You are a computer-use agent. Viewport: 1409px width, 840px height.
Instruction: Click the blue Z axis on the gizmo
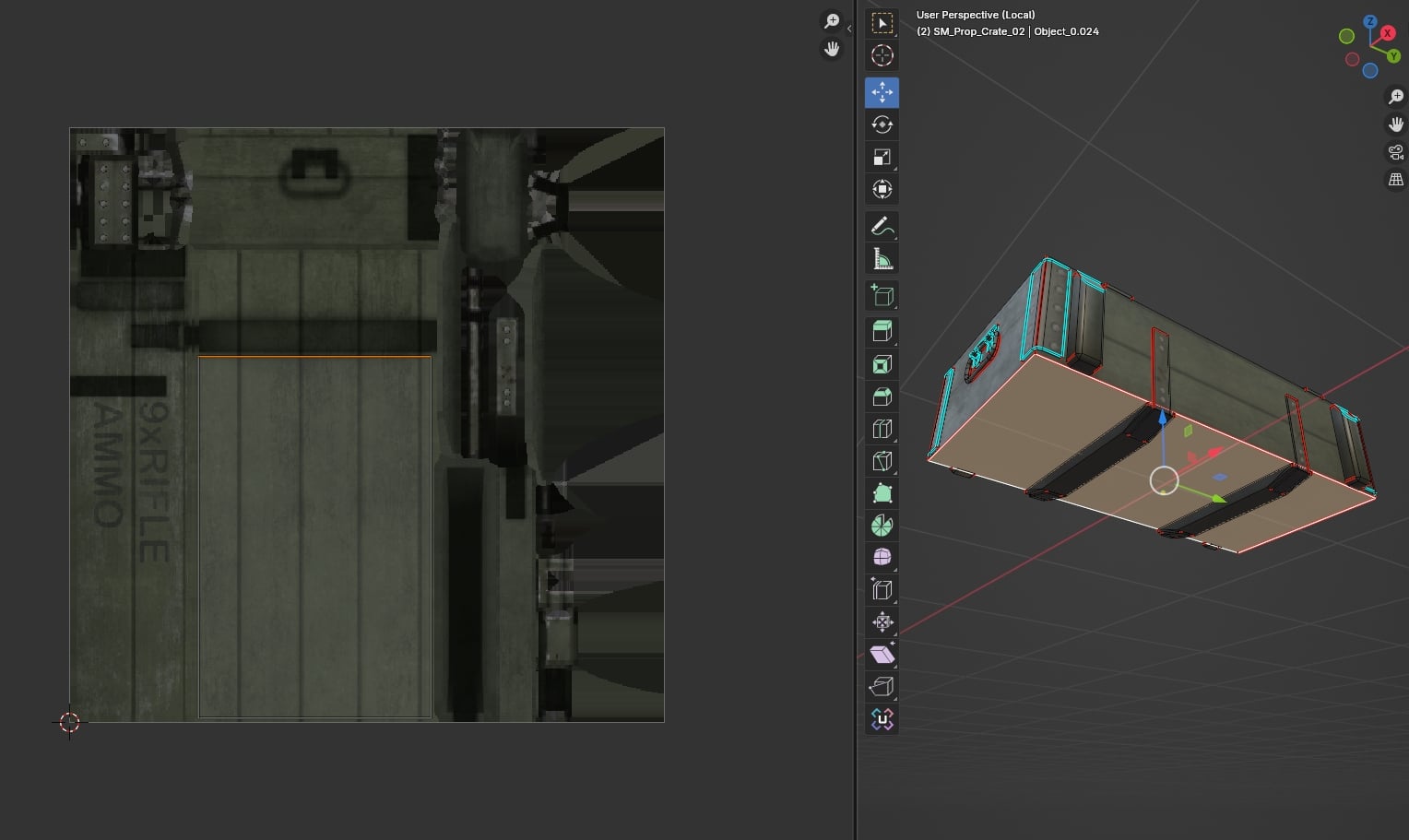(1370, 21)
